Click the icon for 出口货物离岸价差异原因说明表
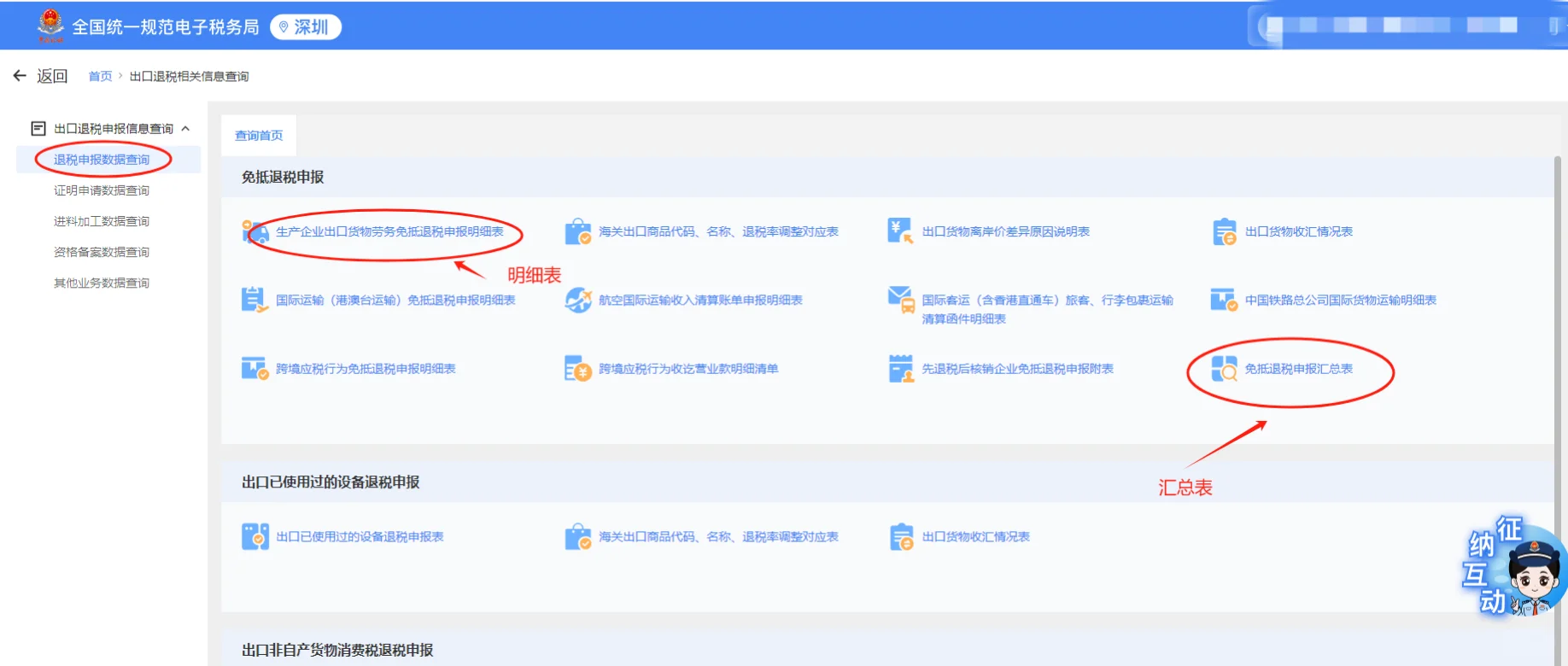The width and height of the screenshot is (1568, 666). (901, 231)
